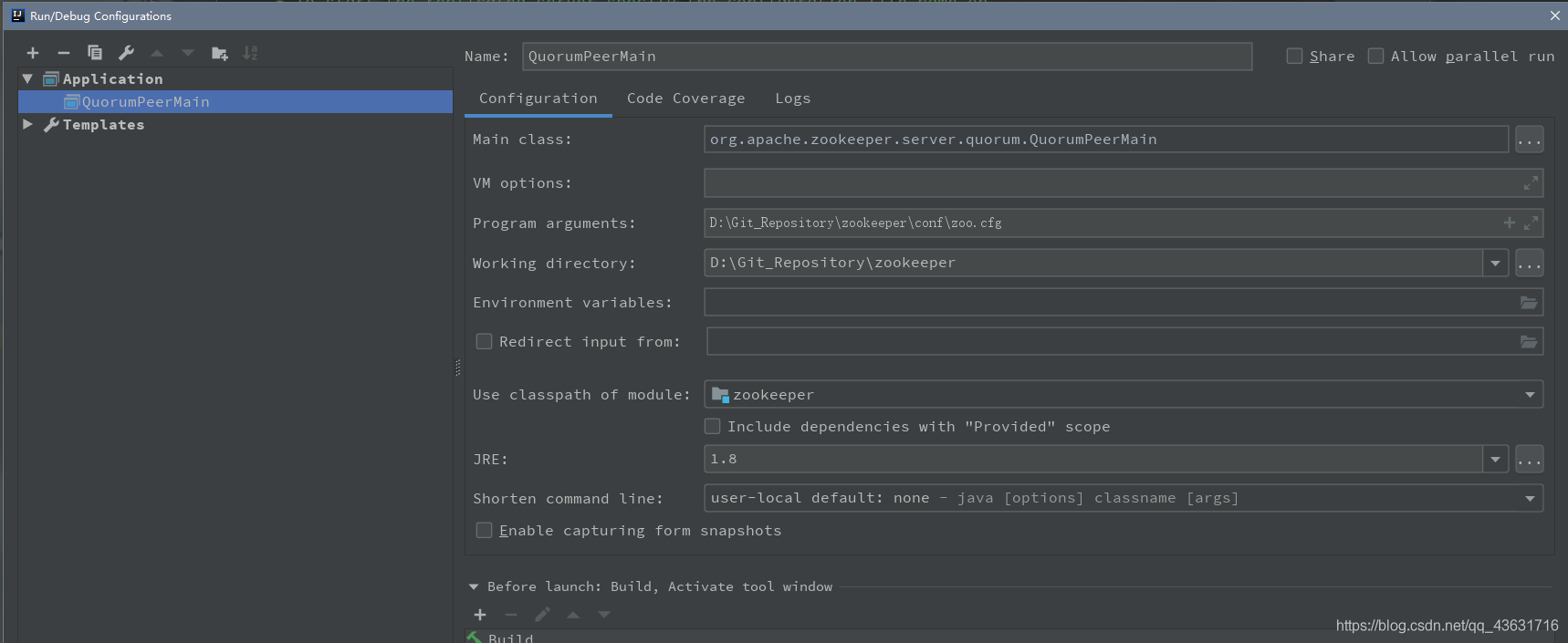Image resolution: width=1568 pixels, height=643 pixels.
Task: Check Include dependencies with Provided scope
Action: pyautogui.click(x=712, y=426)
